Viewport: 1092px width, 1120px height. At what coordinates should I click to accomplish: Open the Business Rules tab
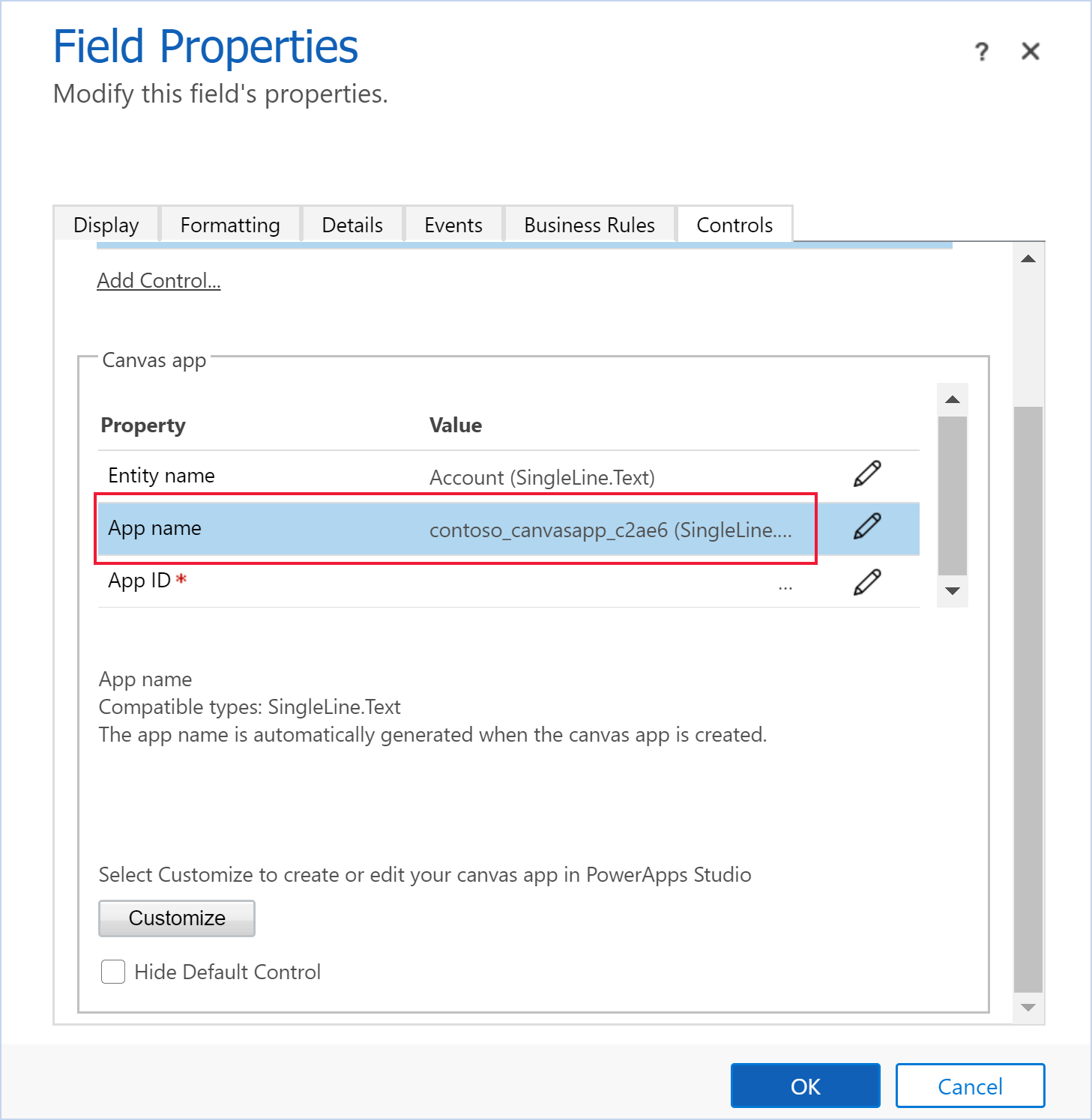point(589,224)
